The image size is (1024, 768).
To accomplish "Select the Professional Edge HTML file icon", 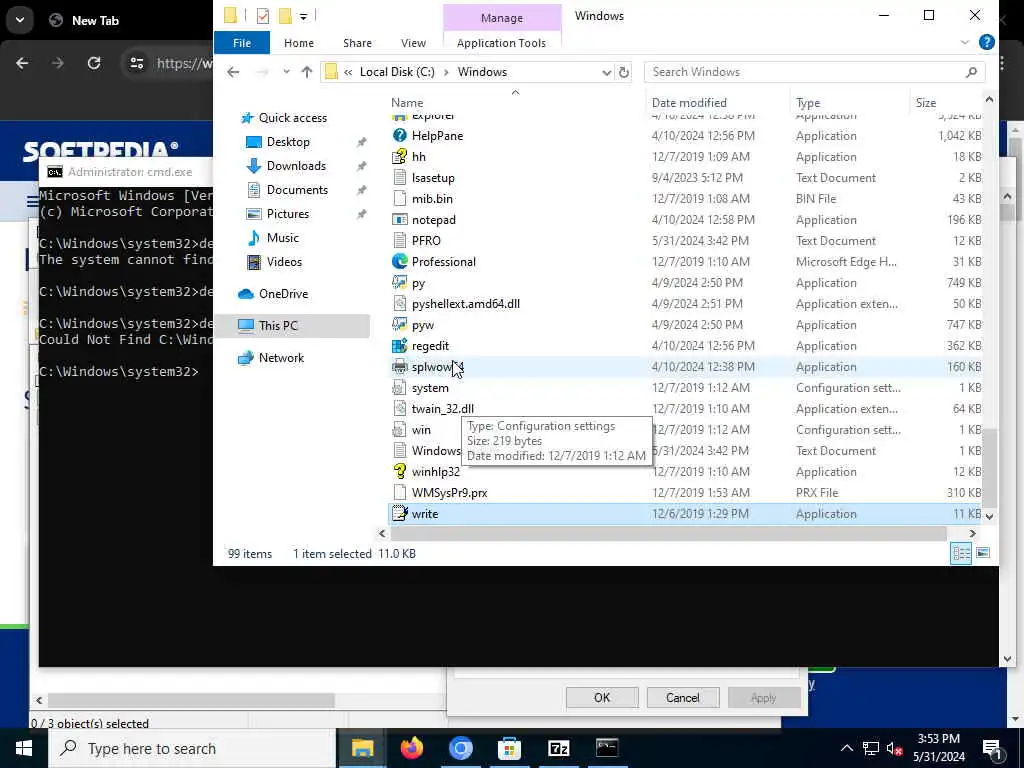I will tap(400, 261).
